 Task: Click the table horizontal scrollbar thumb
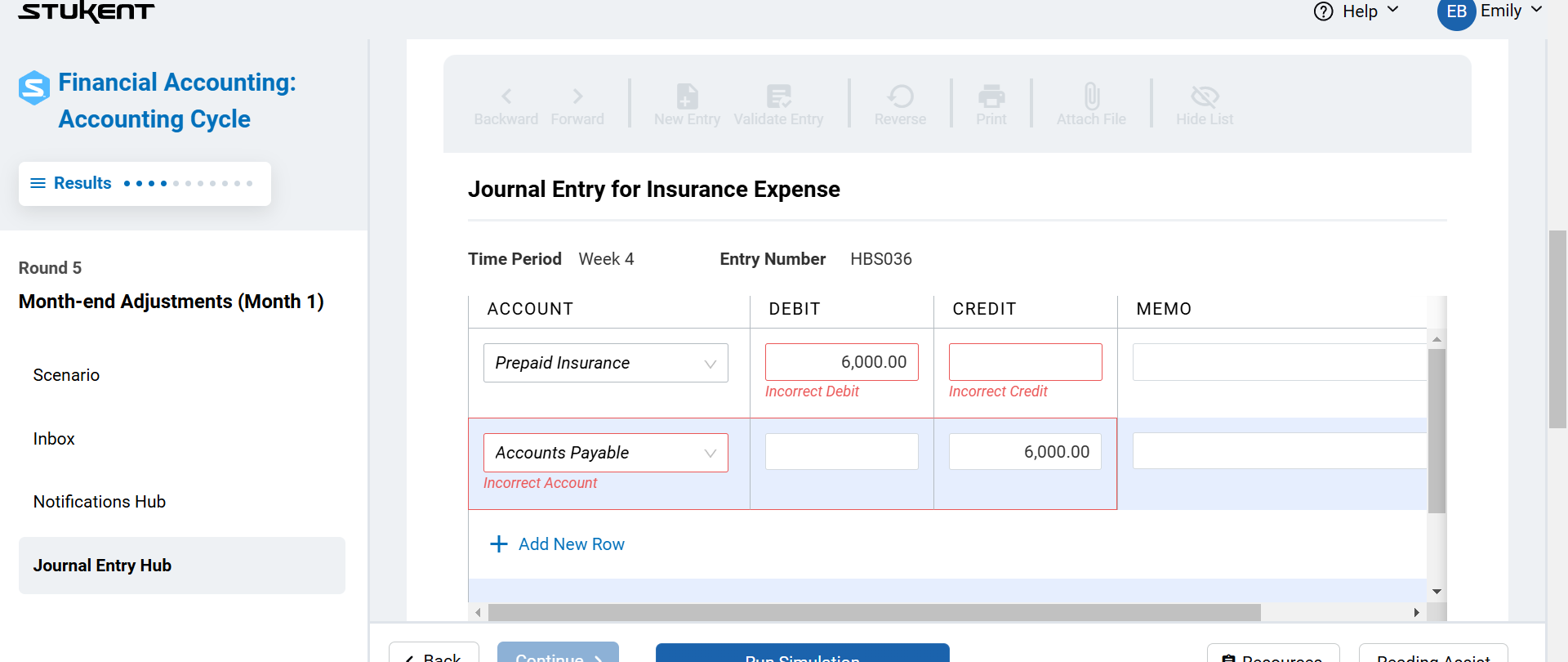(x=874, y=612)
